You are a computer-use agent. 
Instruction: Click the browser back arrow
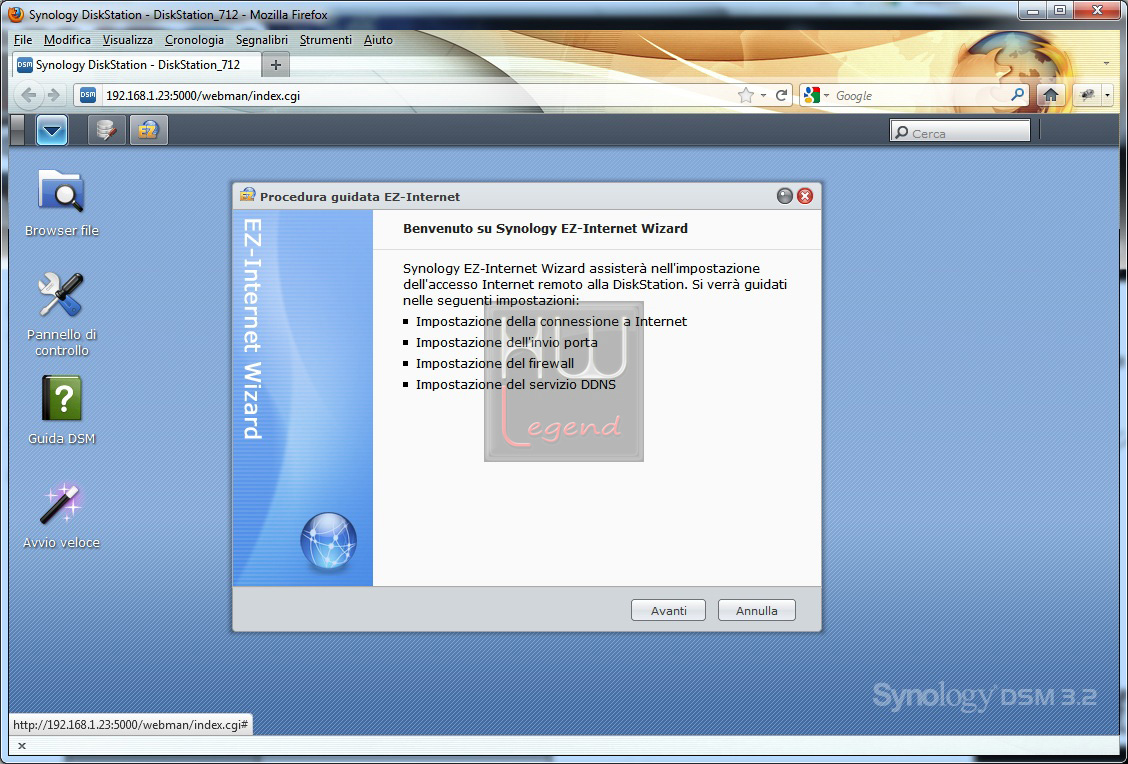(29, 95)
